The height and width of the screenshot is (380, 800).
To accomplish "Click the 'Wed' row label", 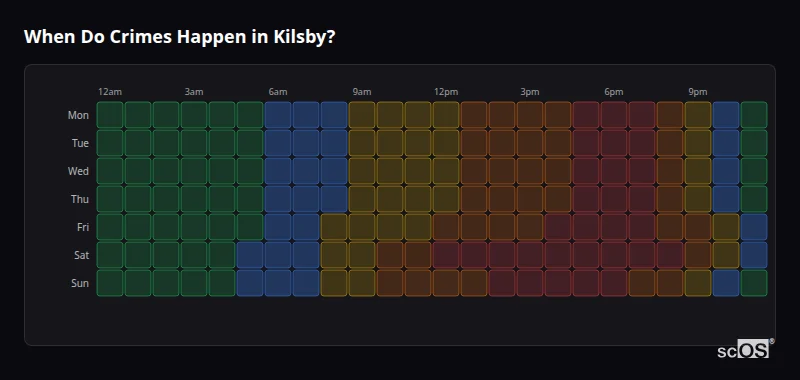I will 78,171.
